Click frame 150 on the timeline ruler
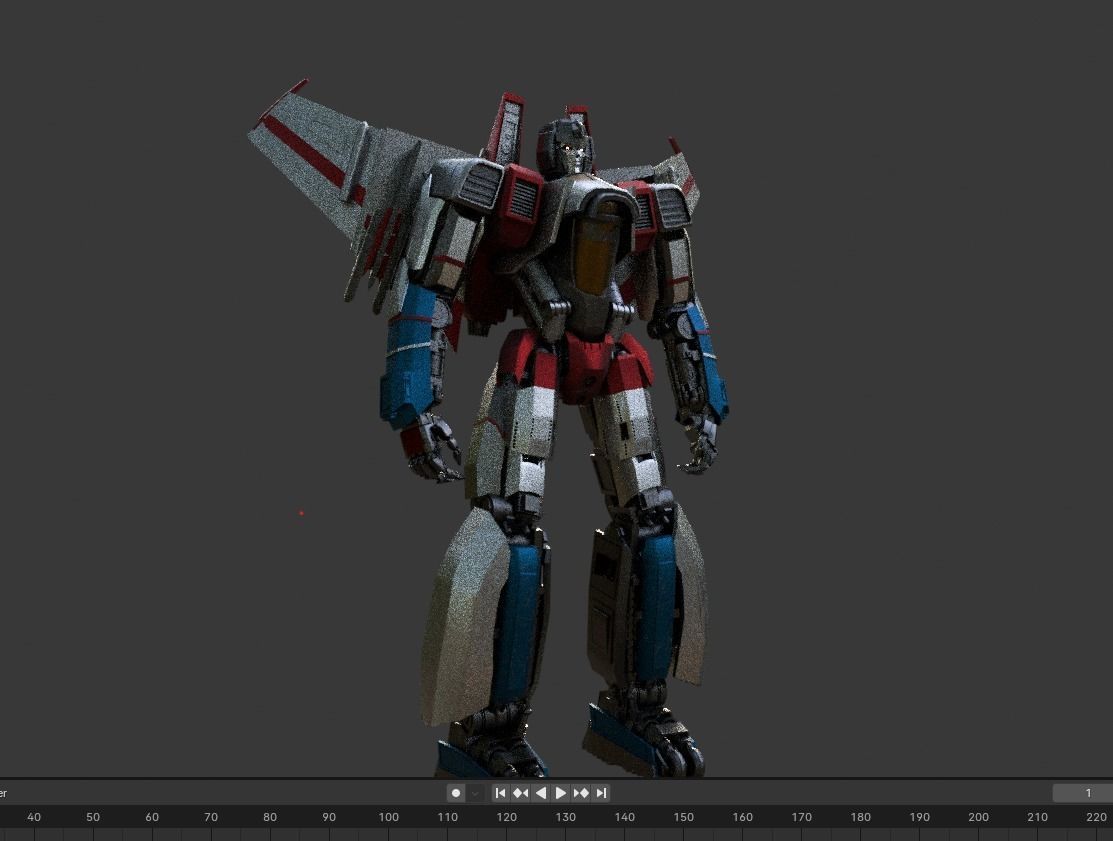1113x841 pixels. pyautogui.click(x=684, y=817)
